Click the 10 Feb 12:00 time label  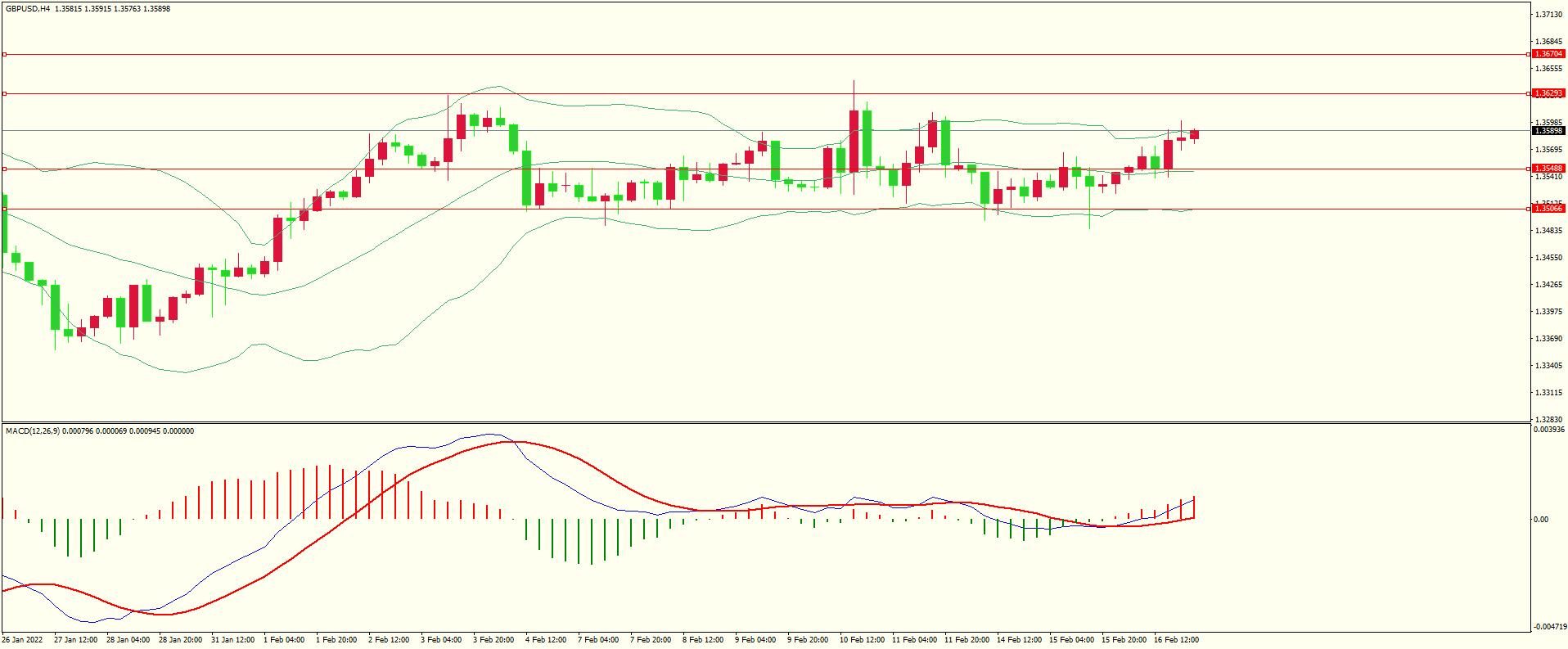tap(862, 640)
